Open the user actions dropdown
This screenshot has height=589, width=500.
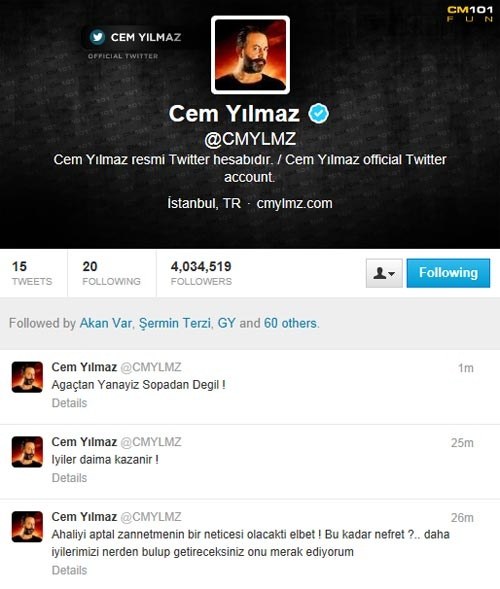click(384, 273)
